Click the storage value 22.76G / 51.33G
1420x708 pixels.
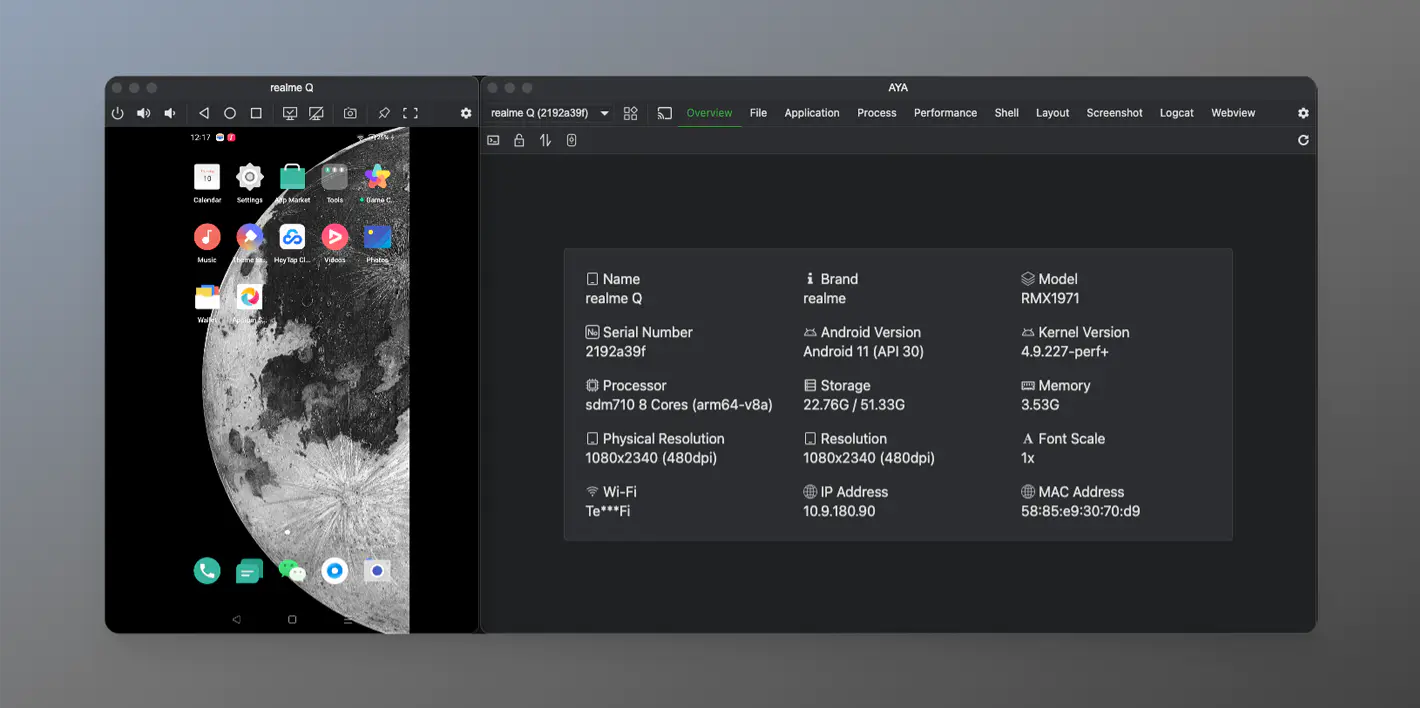coord(854,404)
